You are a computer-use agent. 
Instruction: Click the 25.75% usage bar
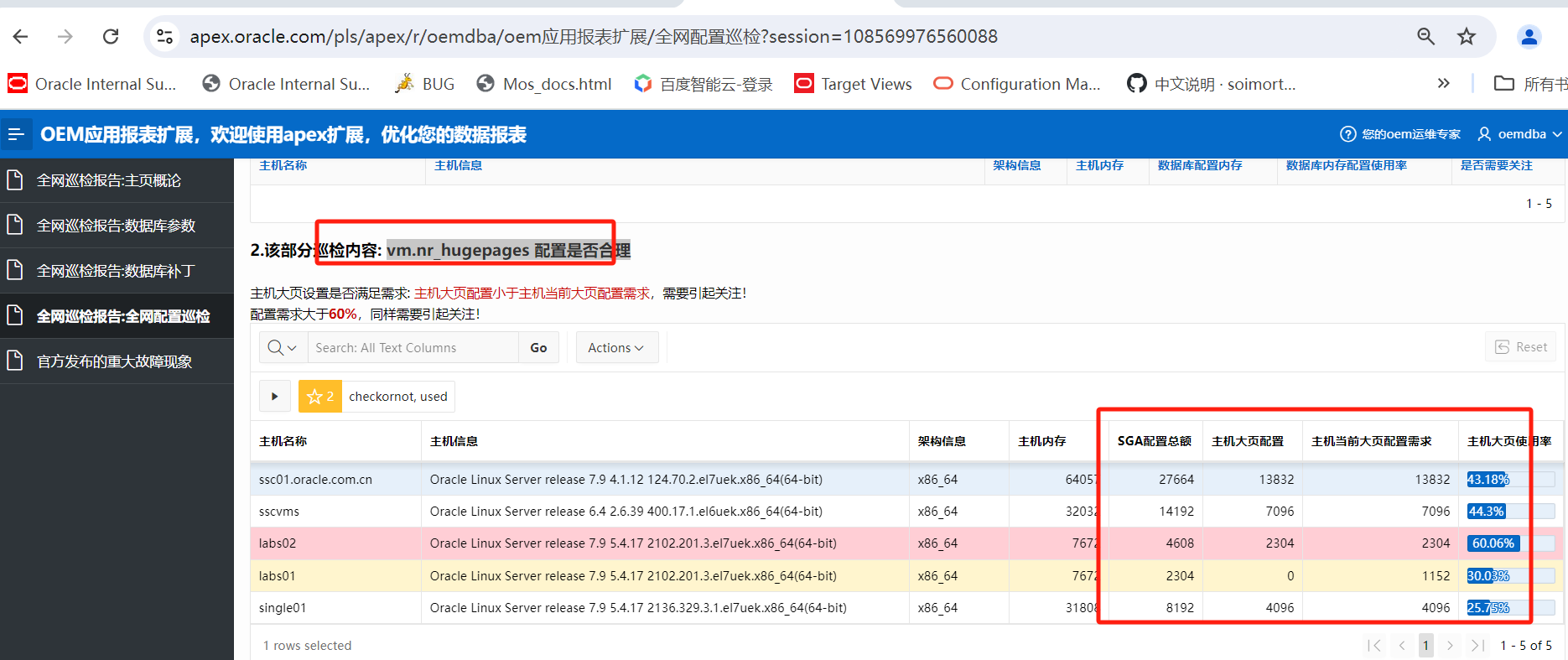click(1510, 608)
